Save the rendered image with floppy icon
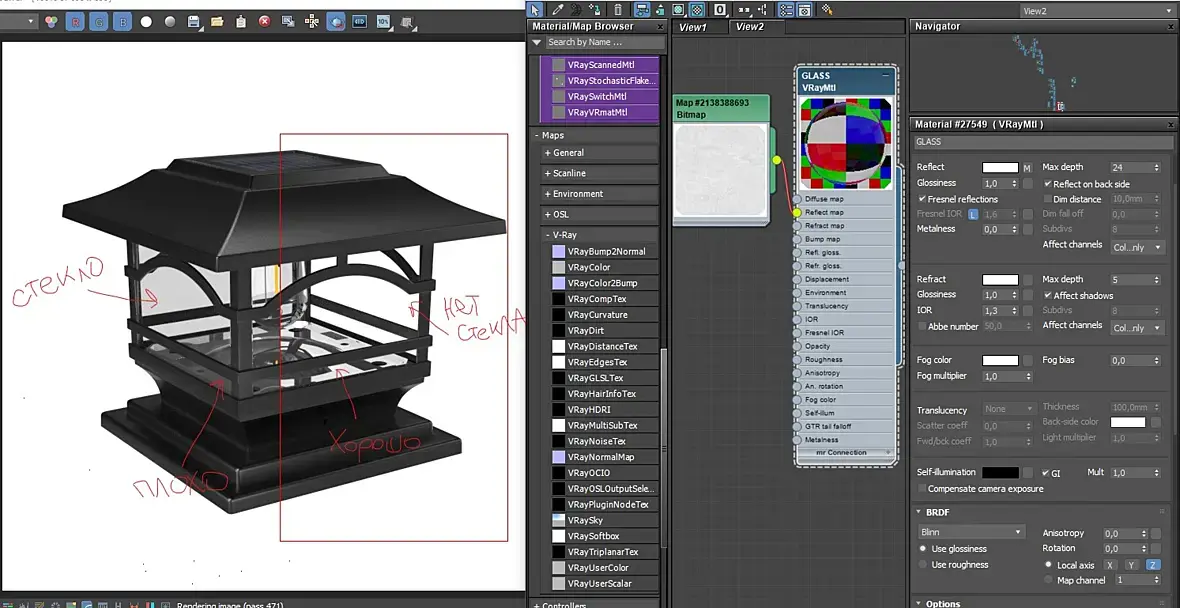 tap(193, 22)
